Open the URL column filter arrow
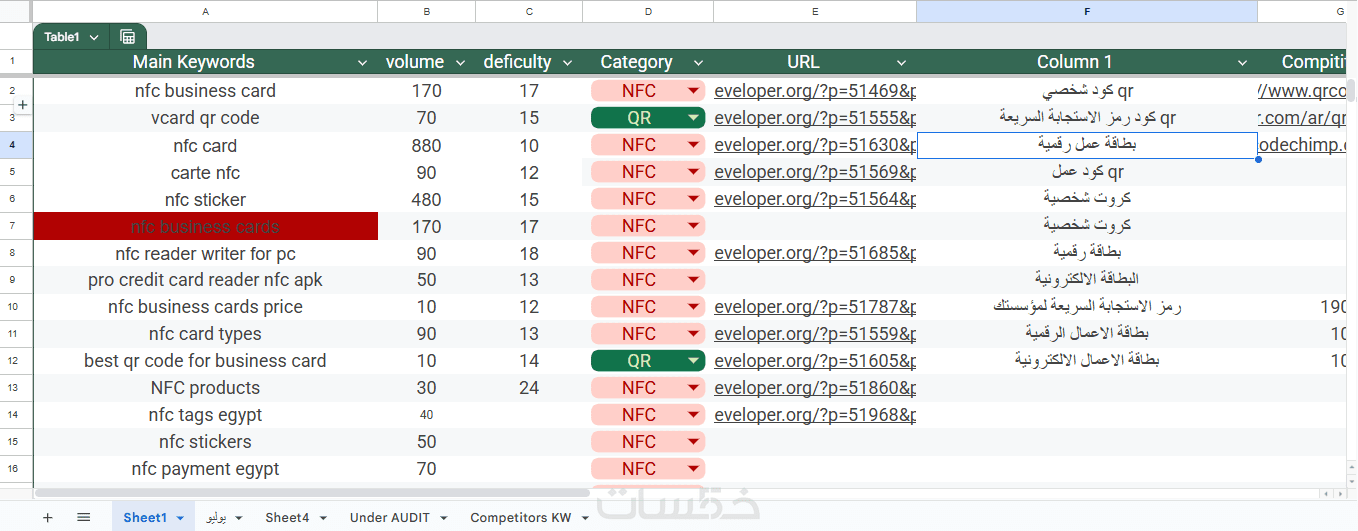This screenshot has height=531, width=1358. (901, 62)
